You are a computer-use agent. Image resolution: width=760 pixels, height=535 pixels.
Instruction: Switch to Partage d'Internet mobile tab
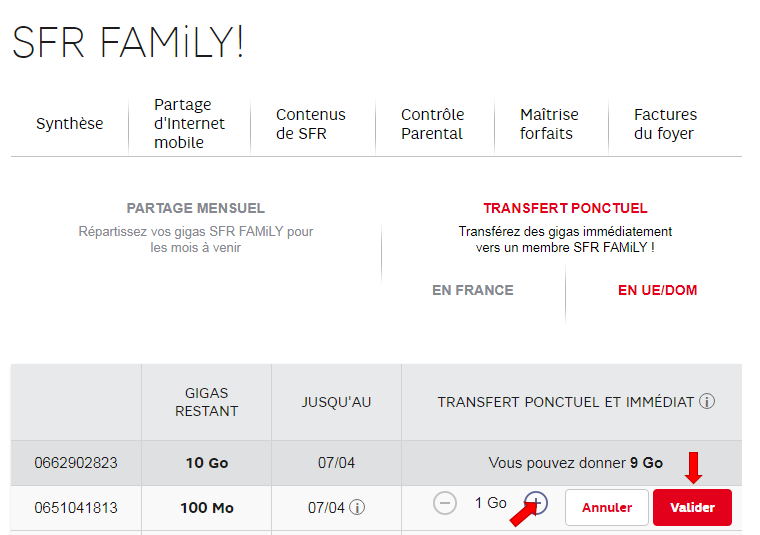[189, 124]
